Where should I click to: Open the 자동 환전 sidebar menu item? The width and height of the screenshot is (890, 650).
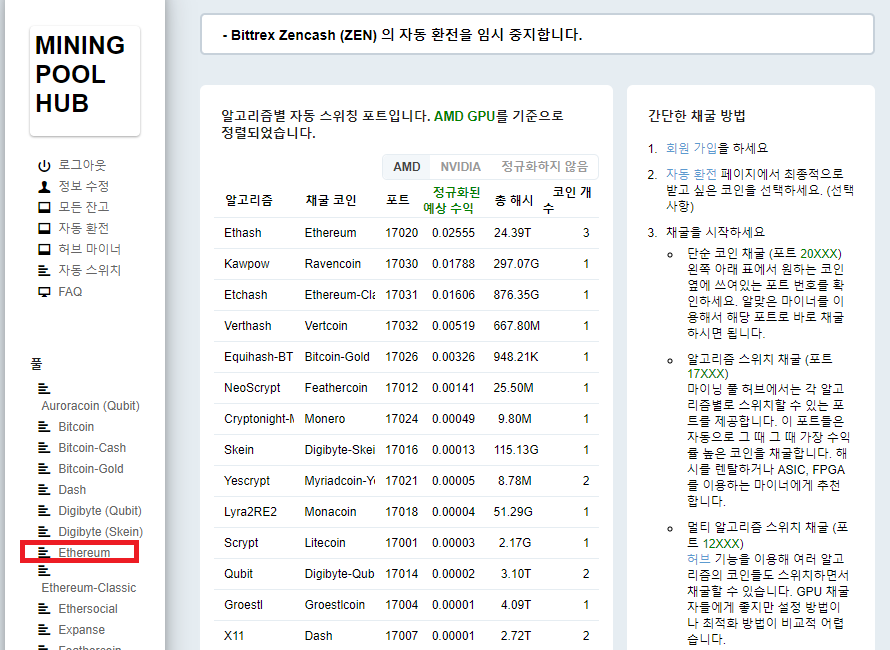point(84,228)
